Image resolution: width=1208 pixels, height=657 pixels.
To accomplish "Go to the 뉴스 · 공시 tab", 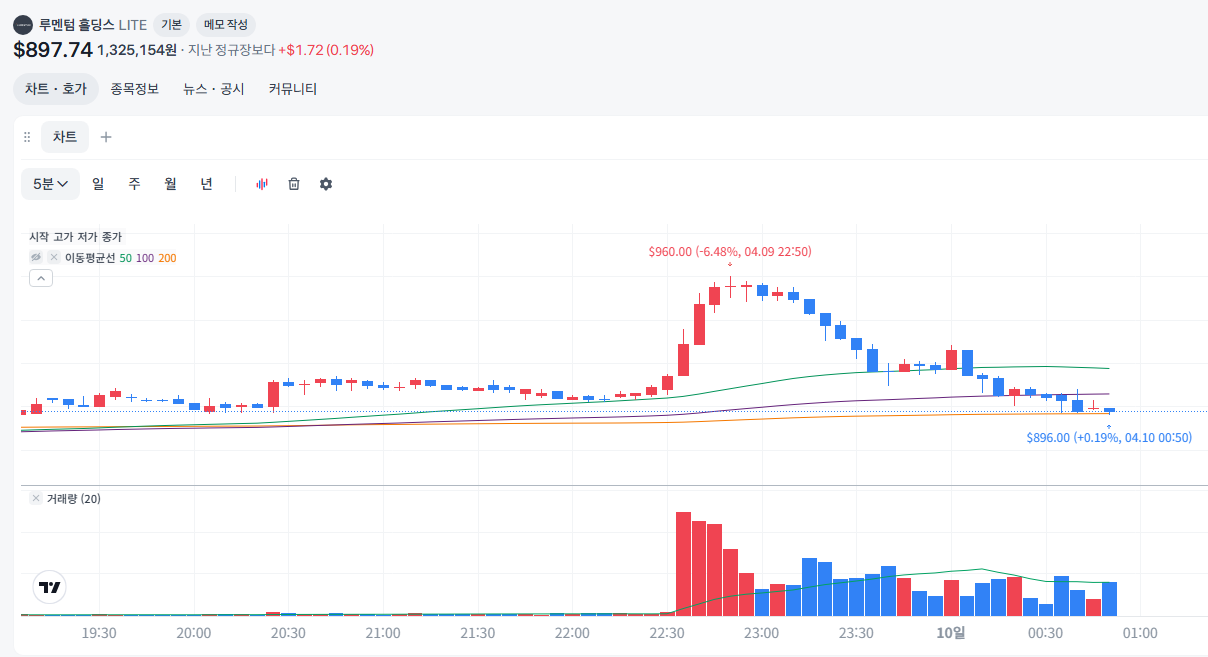I will [213, 89].
